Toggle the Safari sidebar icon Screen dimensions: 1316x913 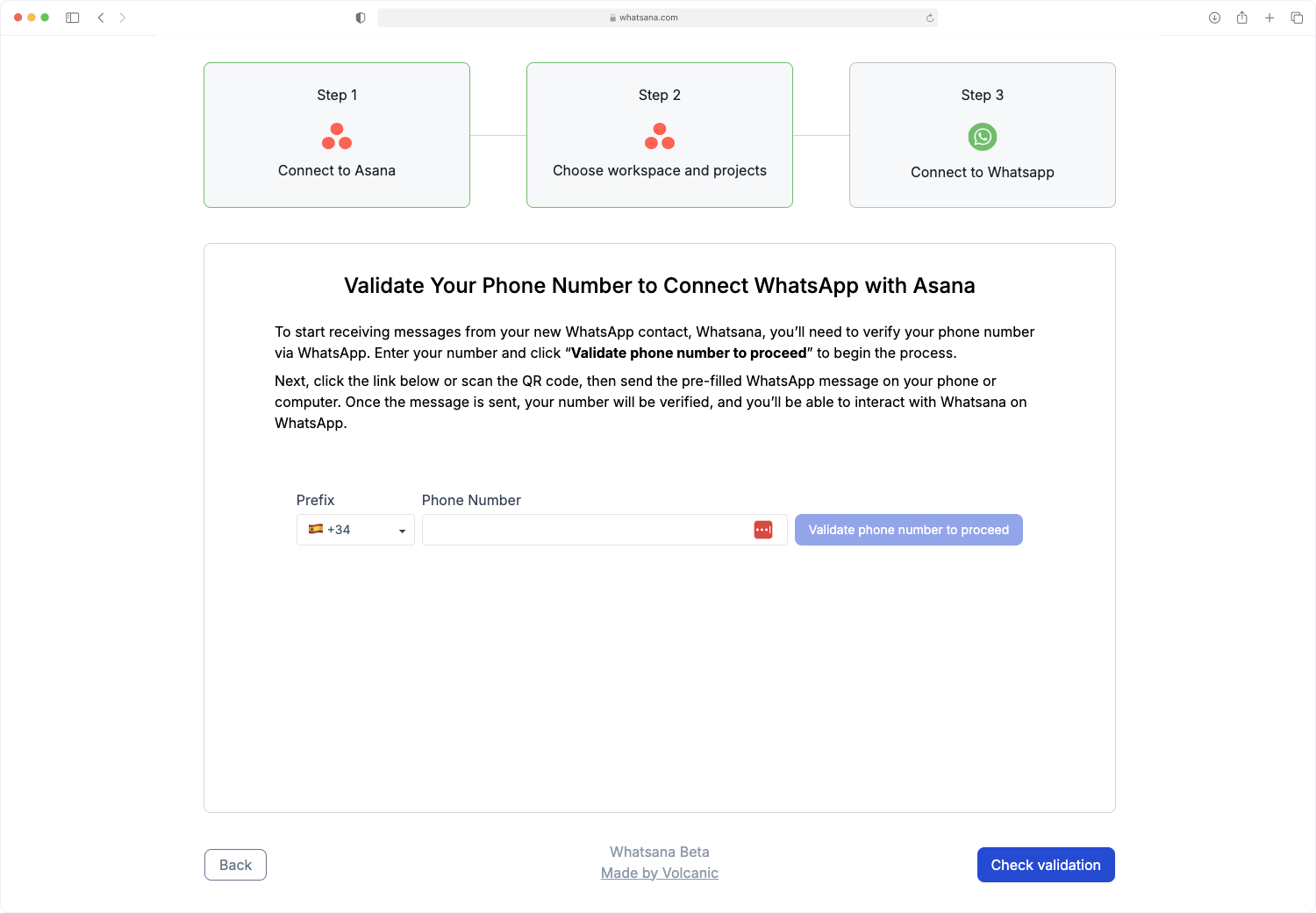point(73,18)
